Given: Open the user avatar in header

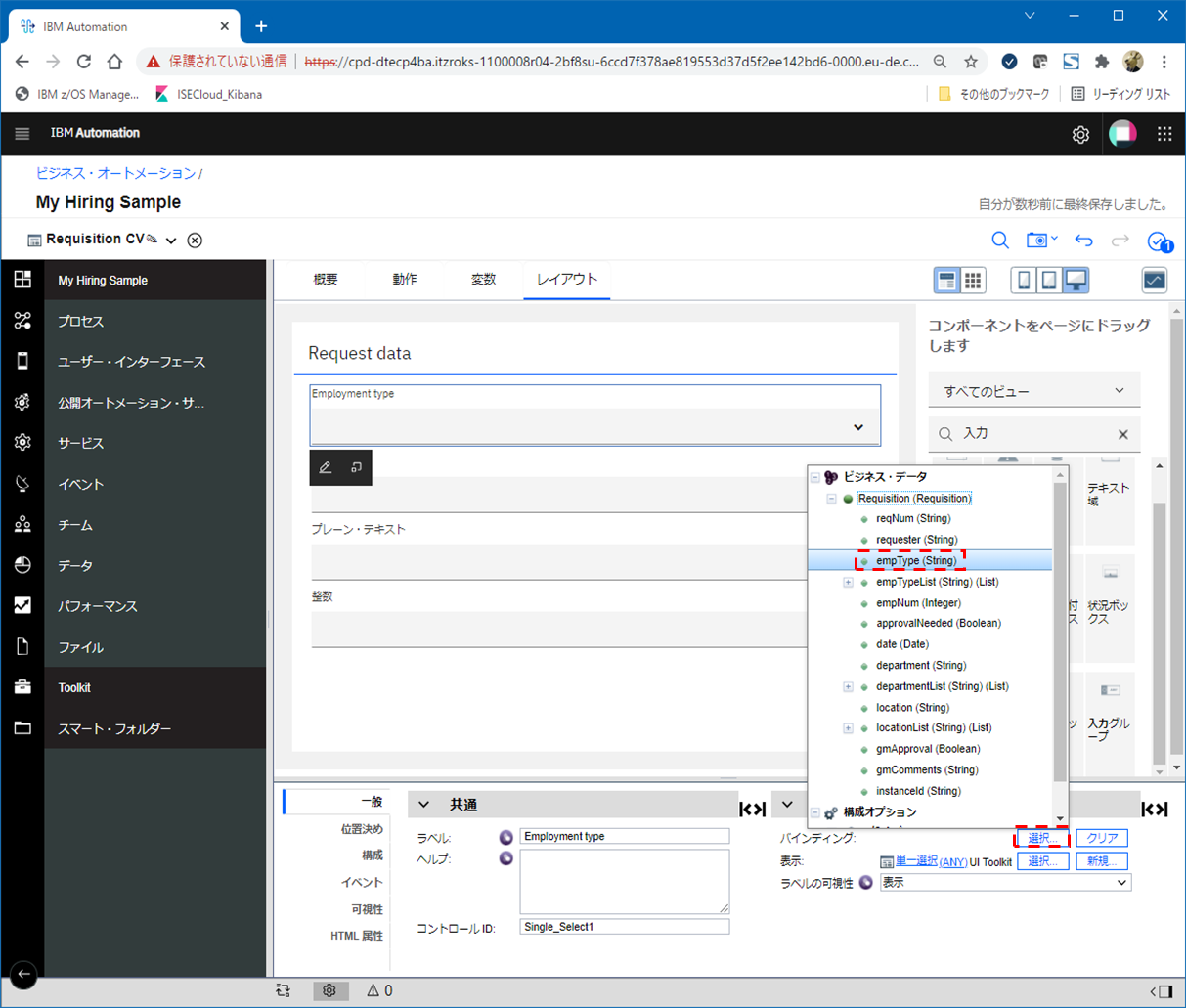Looking at the screenshot, I should tap(1122, 134).
